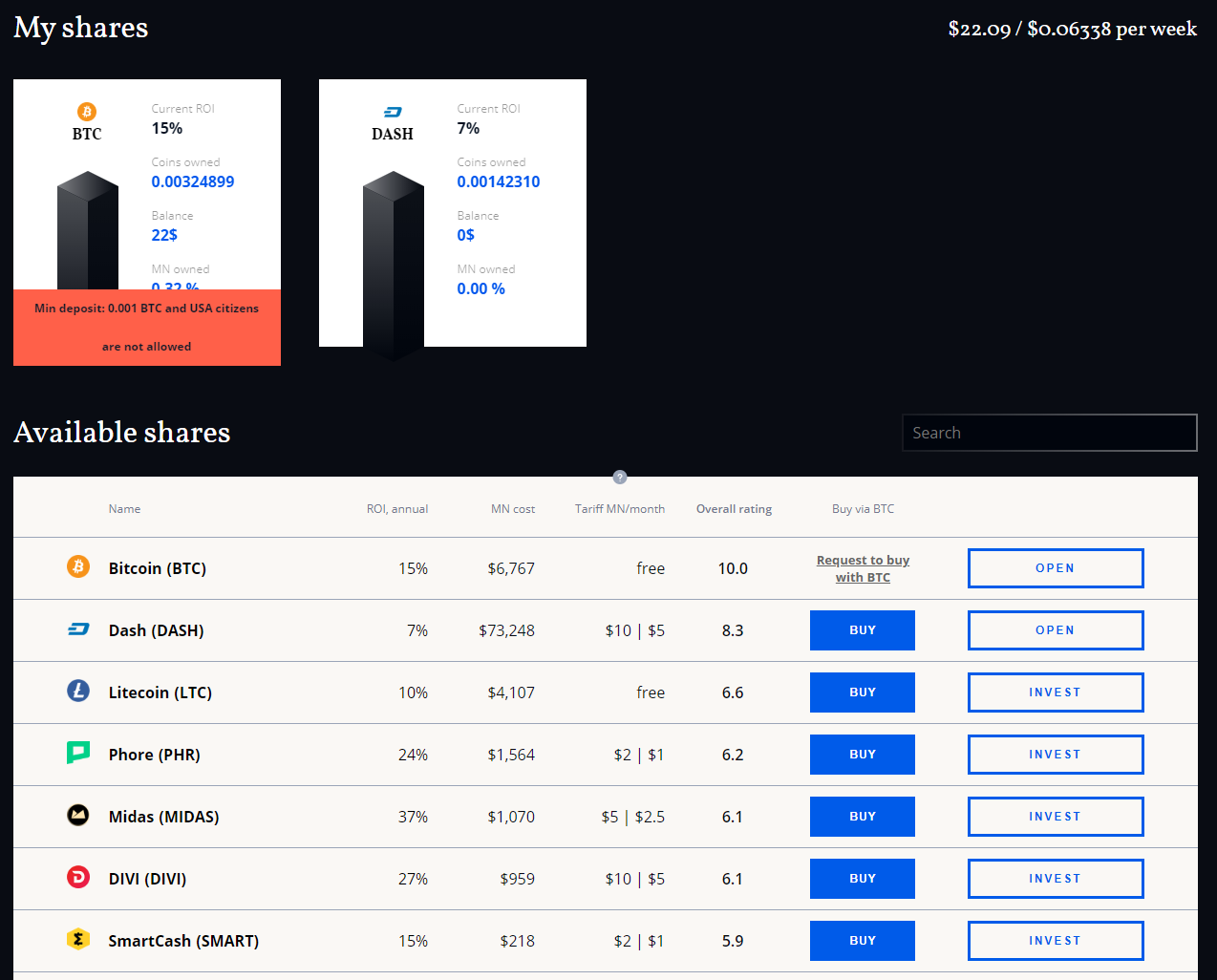Image resolution: width=1217 pixels, height=980 pixels.
Task: Select the Phore (PHR) row name
Action: click(x=155, y=755)
